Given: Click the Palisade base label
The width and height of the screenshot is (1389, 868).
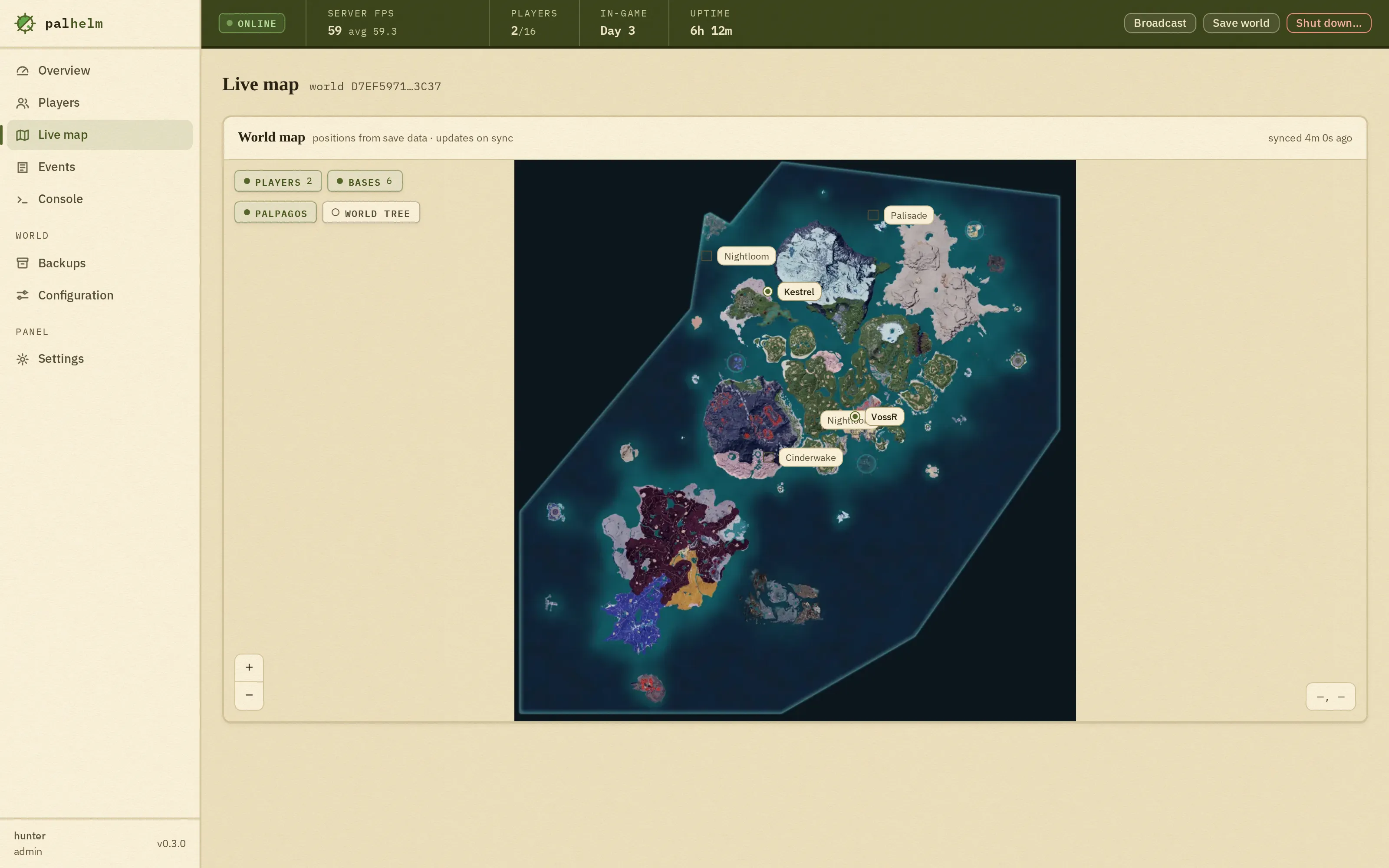Looking at the screenshot, I should (908, 215).
